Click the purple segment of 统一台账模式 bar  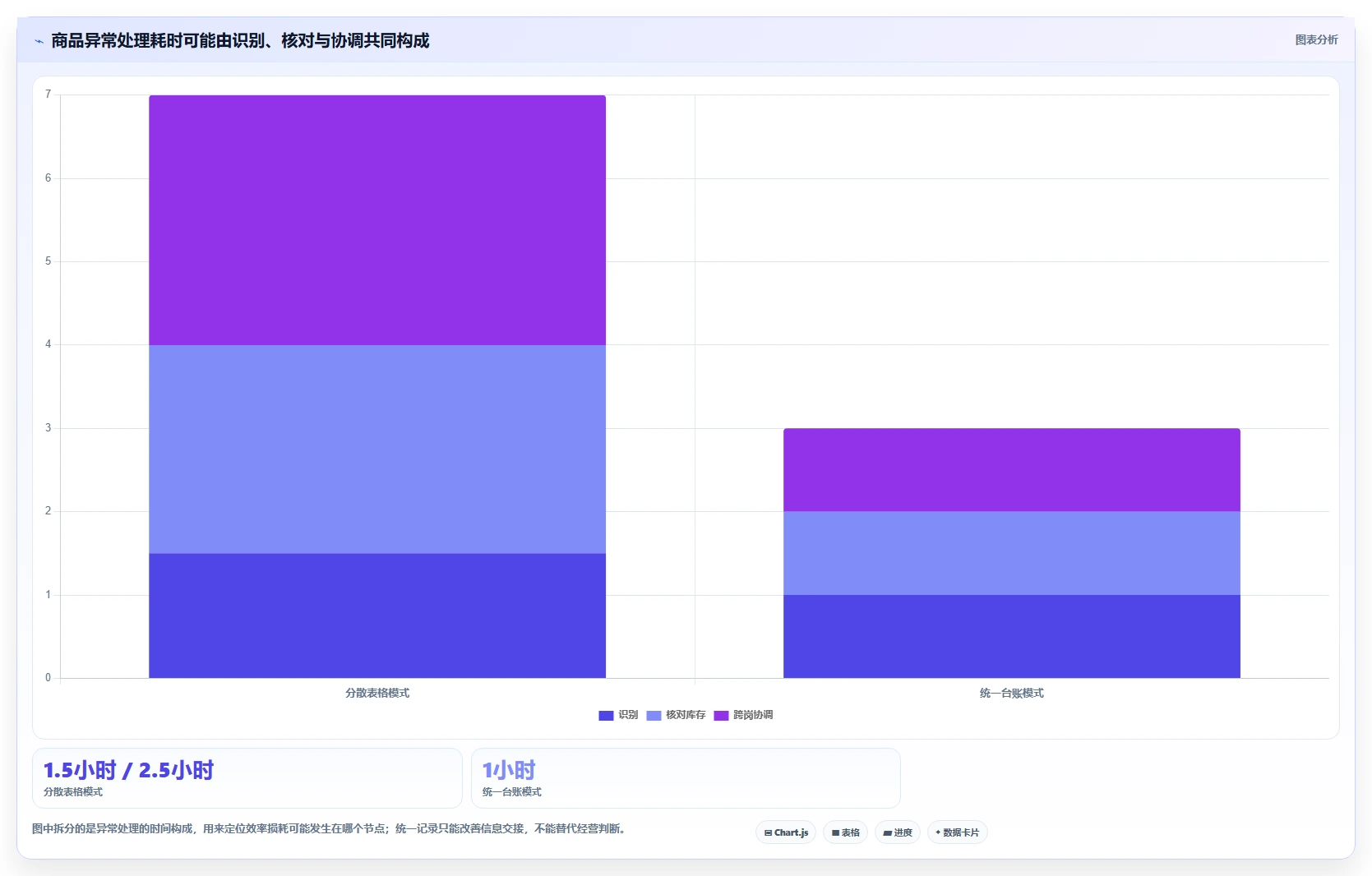[1011, 470]
